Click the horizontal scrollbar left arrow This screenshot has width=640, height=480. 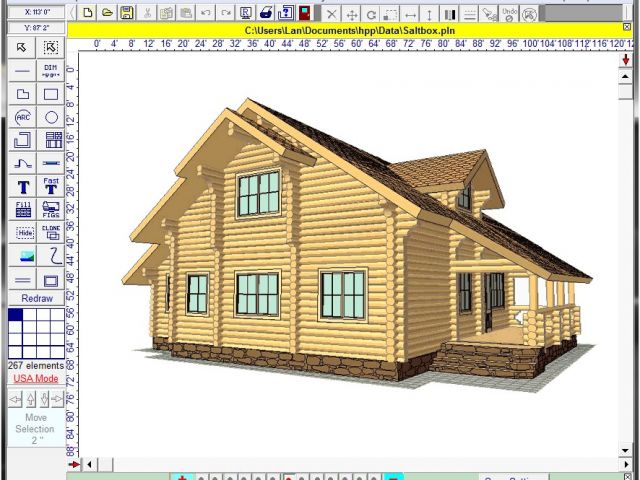point(89,464)
